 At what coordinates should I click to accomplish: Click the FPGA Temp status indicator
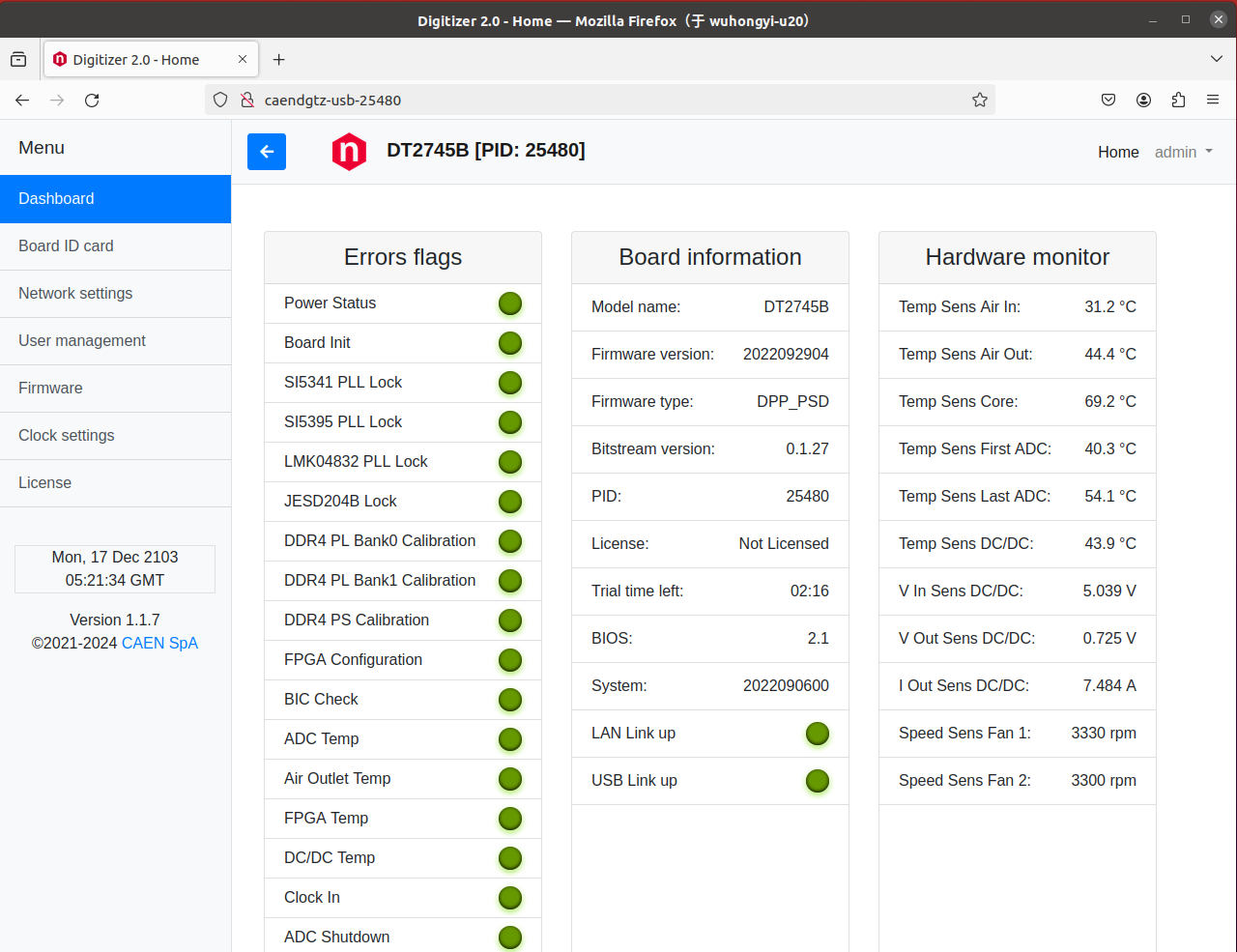coord(510,819)
